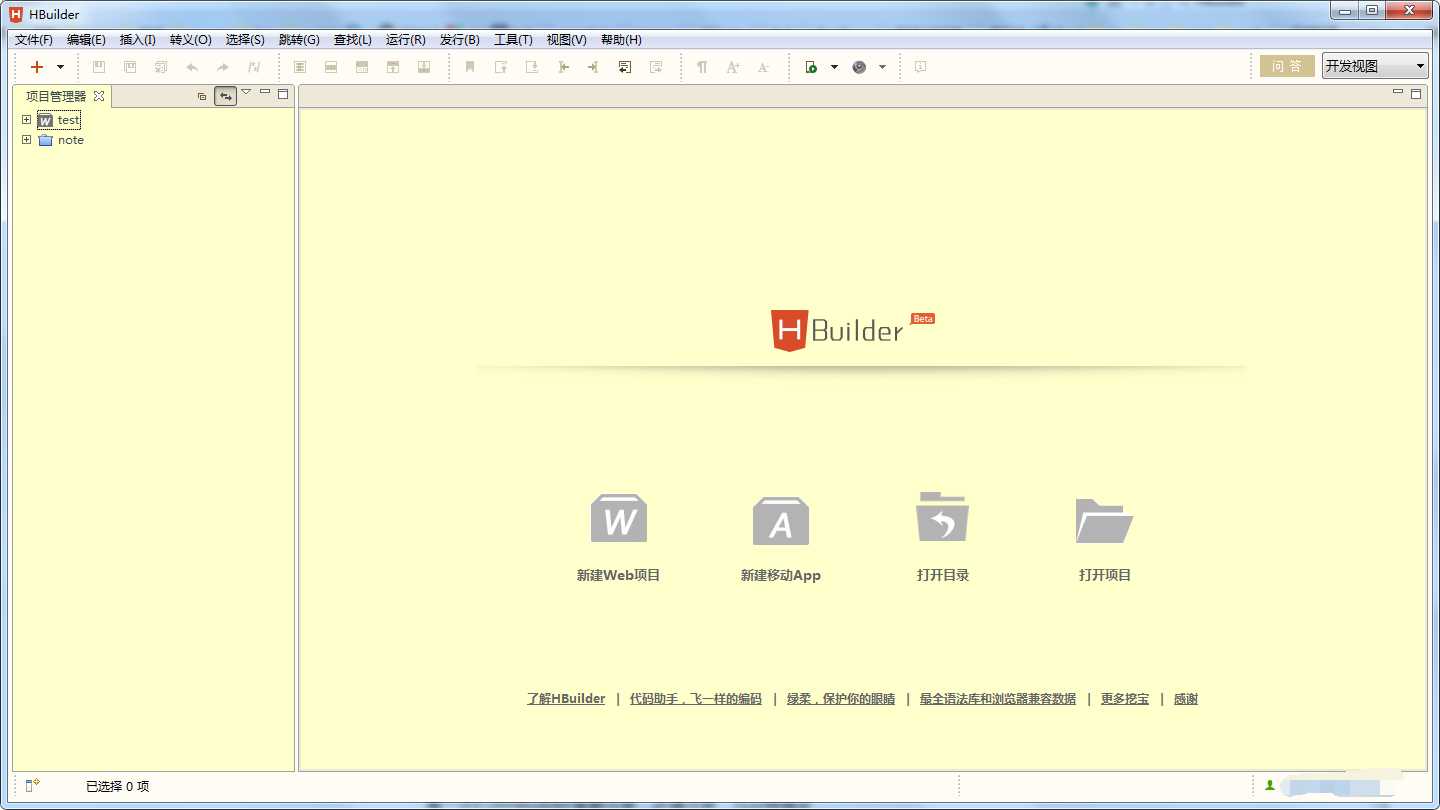The height and width of the screenshot is (810, 1440).
Task: Click the green run-in-browser icon
Action: [x=811, y=67]
